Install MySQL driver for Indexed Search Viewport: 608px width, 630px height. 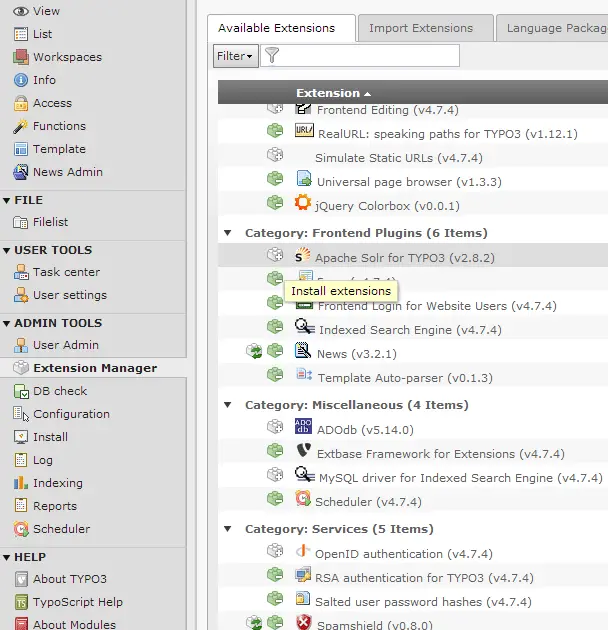pyautogui.click(x=275, y=475)
